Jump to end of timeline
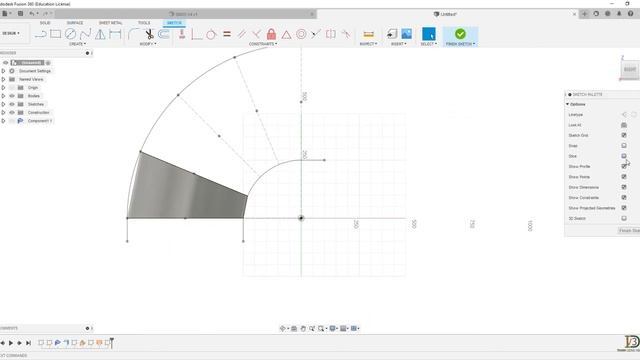 point(28,343)
